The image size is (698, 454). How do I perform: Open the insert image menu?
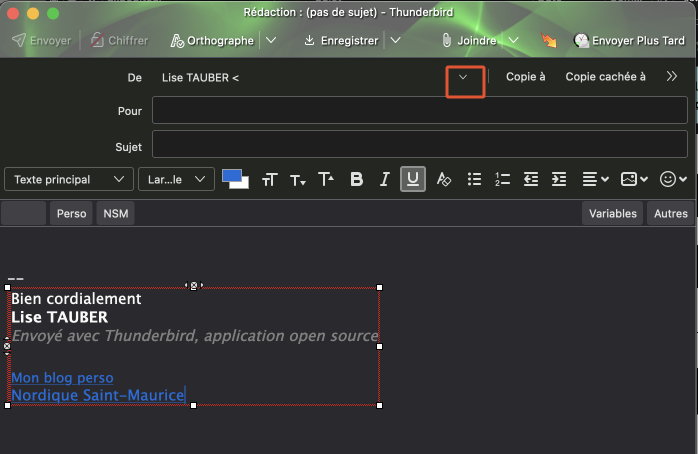(634, 180)
